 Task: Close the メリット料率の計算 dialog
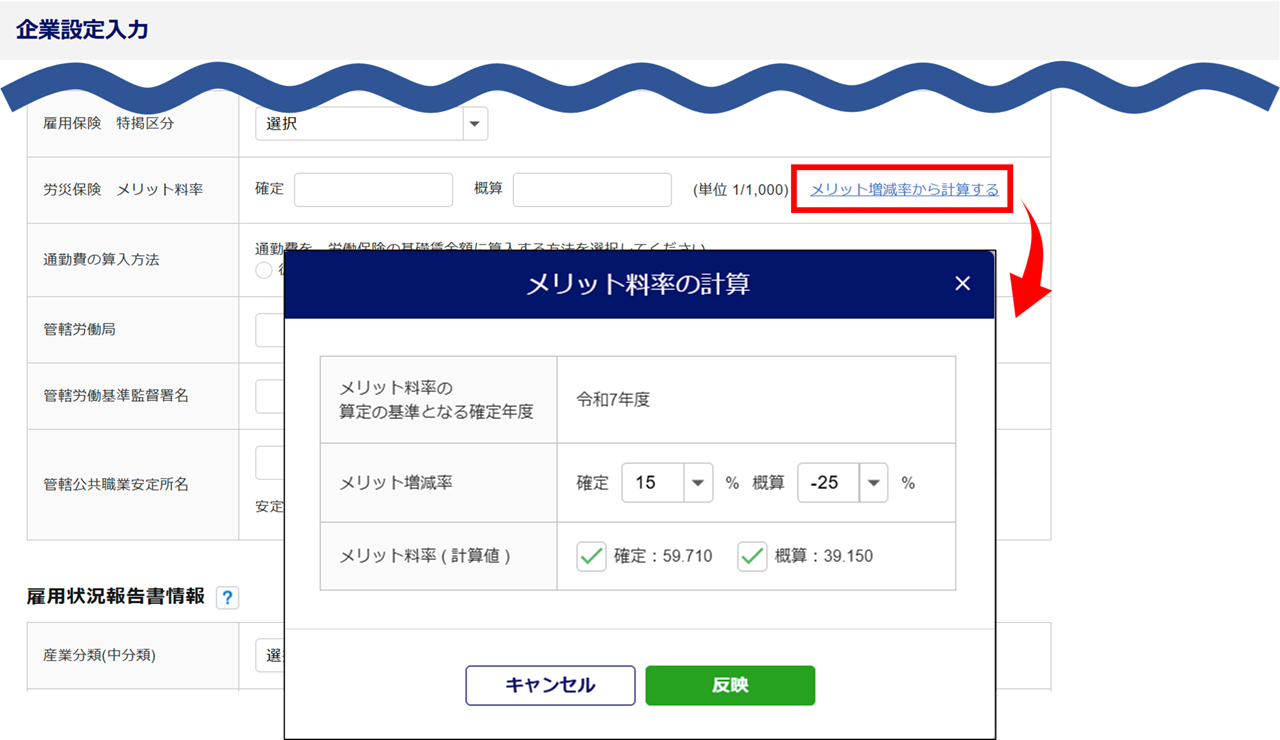click(962, 284)
